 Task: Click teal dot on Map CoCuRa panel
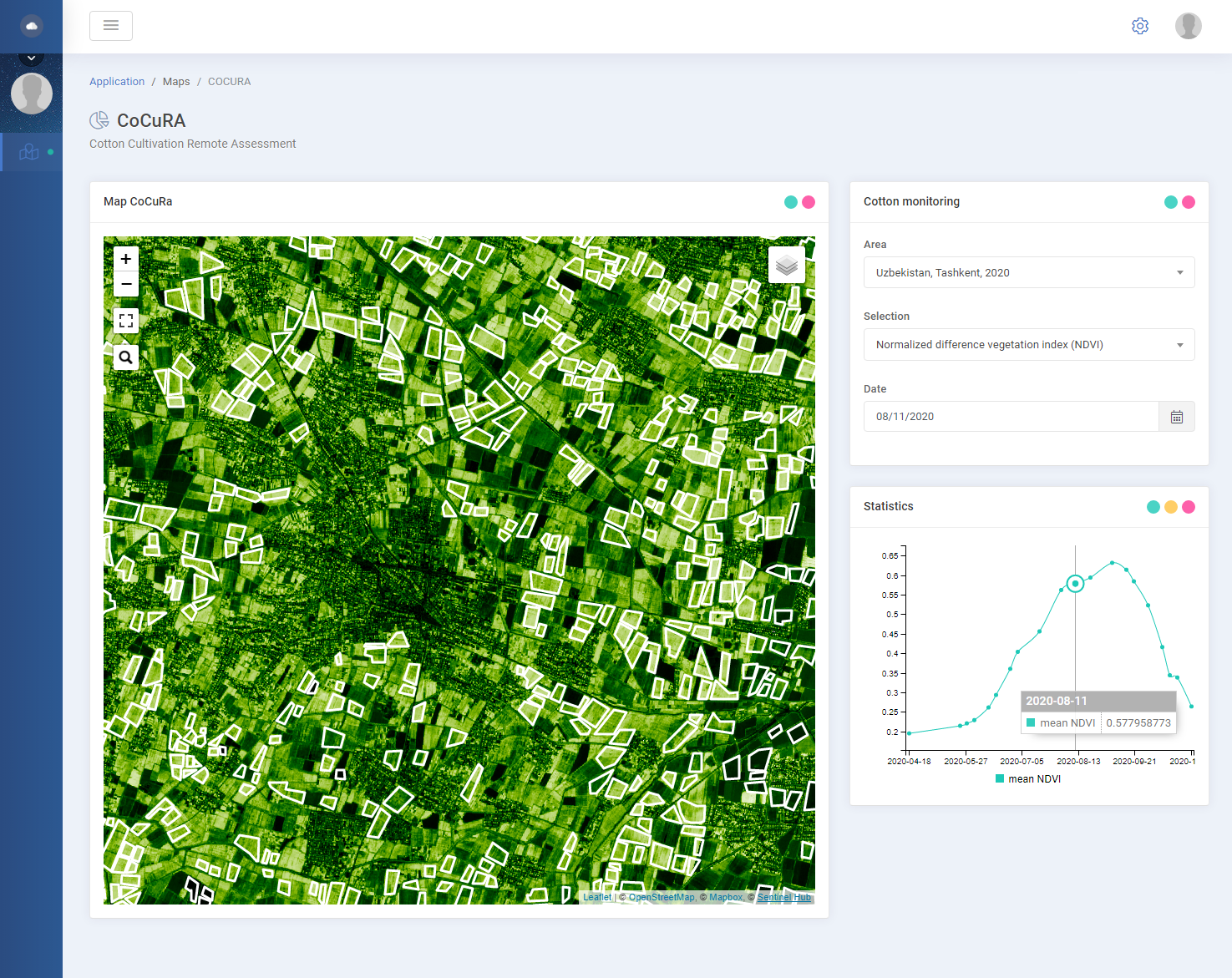coord(790,202)
